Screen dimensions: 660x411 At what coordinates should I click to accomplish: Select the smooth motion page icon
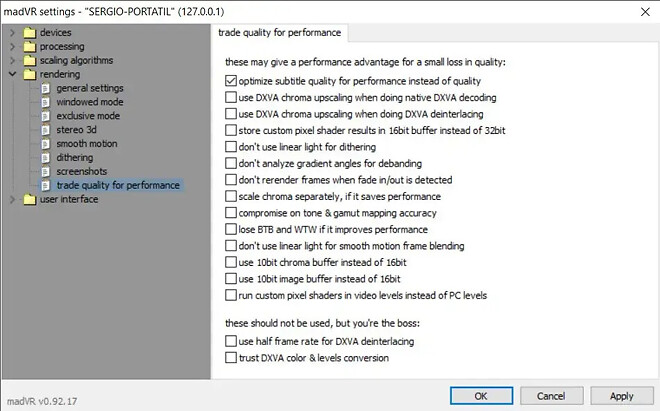coord(45,144)
